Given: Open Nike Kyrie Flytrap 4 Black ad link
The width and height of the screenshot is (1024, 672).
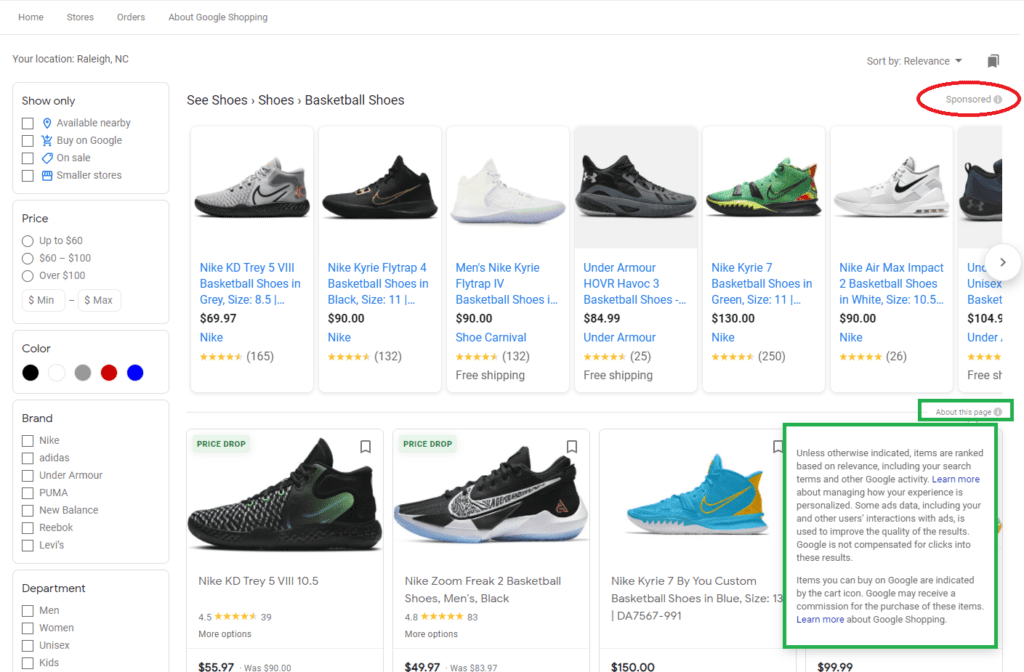Looking at the screenshot, I should 378,283.
